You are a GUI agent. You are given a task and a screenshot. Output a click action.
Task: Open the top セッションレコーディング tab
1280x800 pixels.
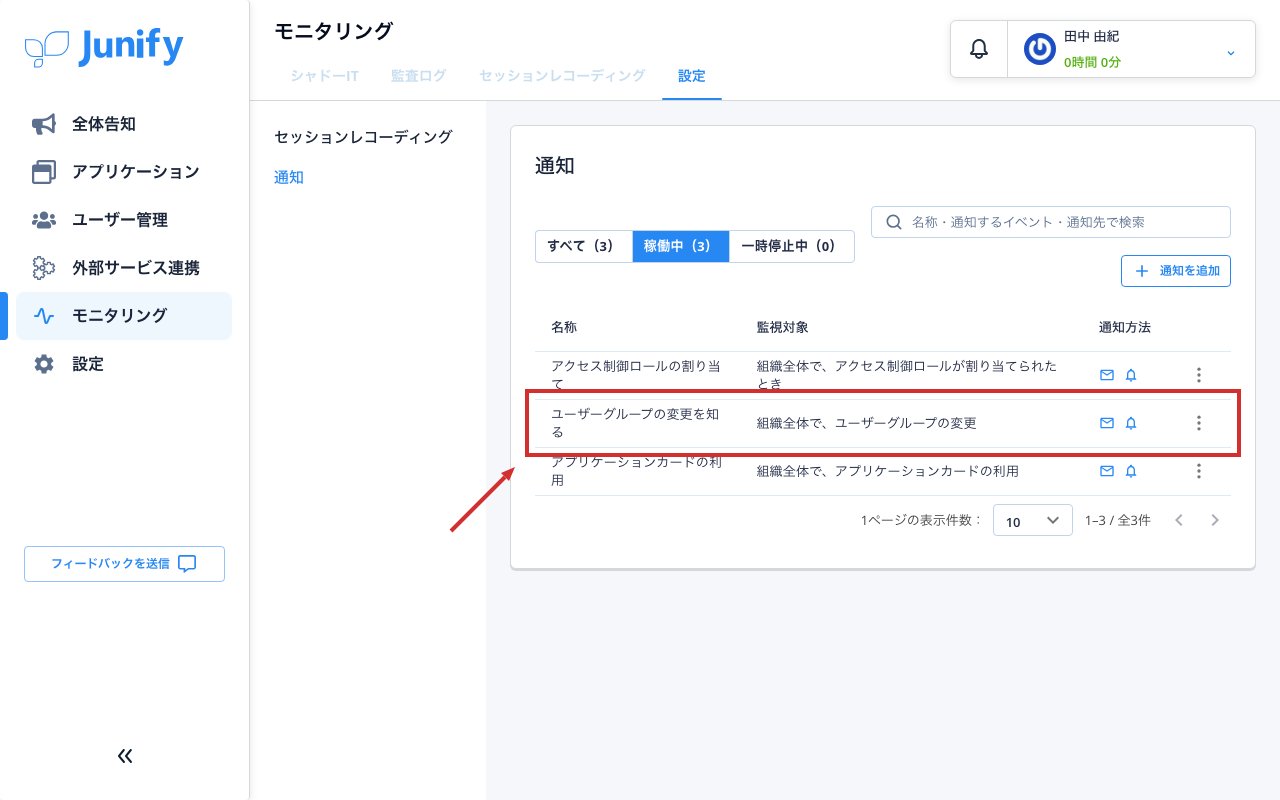click(562, 75)
